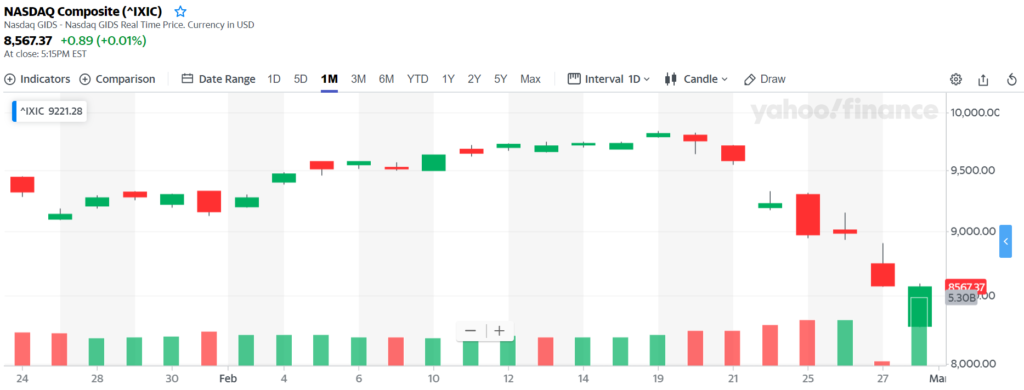Click the 9,500.00 price axis label

[x=972, y=171]
